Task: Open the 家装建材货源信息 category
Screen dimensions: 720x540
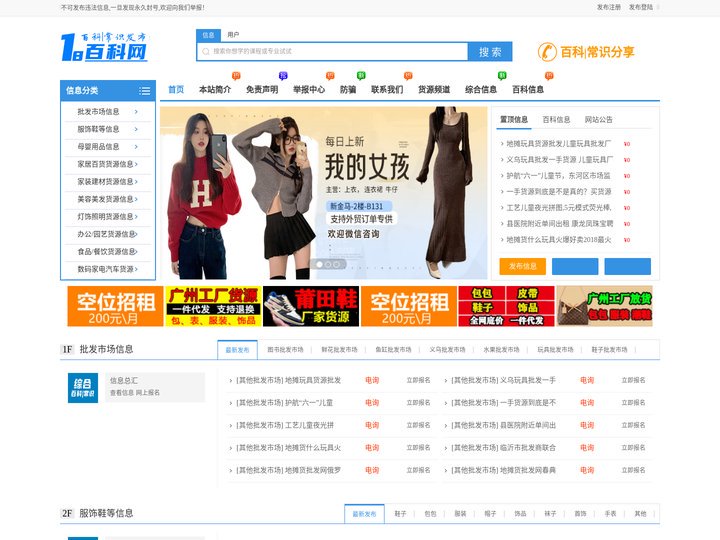Action: (107, 181)
